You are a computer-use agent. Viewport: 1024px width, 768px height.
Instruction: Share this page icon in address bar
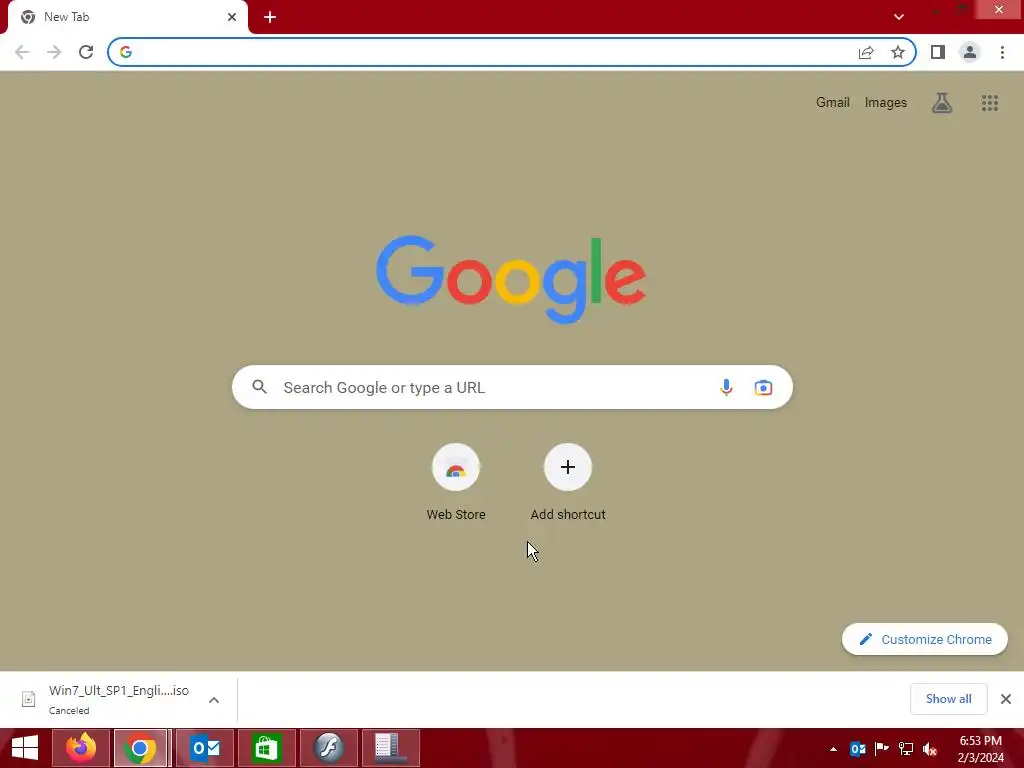tap(866, 52)
